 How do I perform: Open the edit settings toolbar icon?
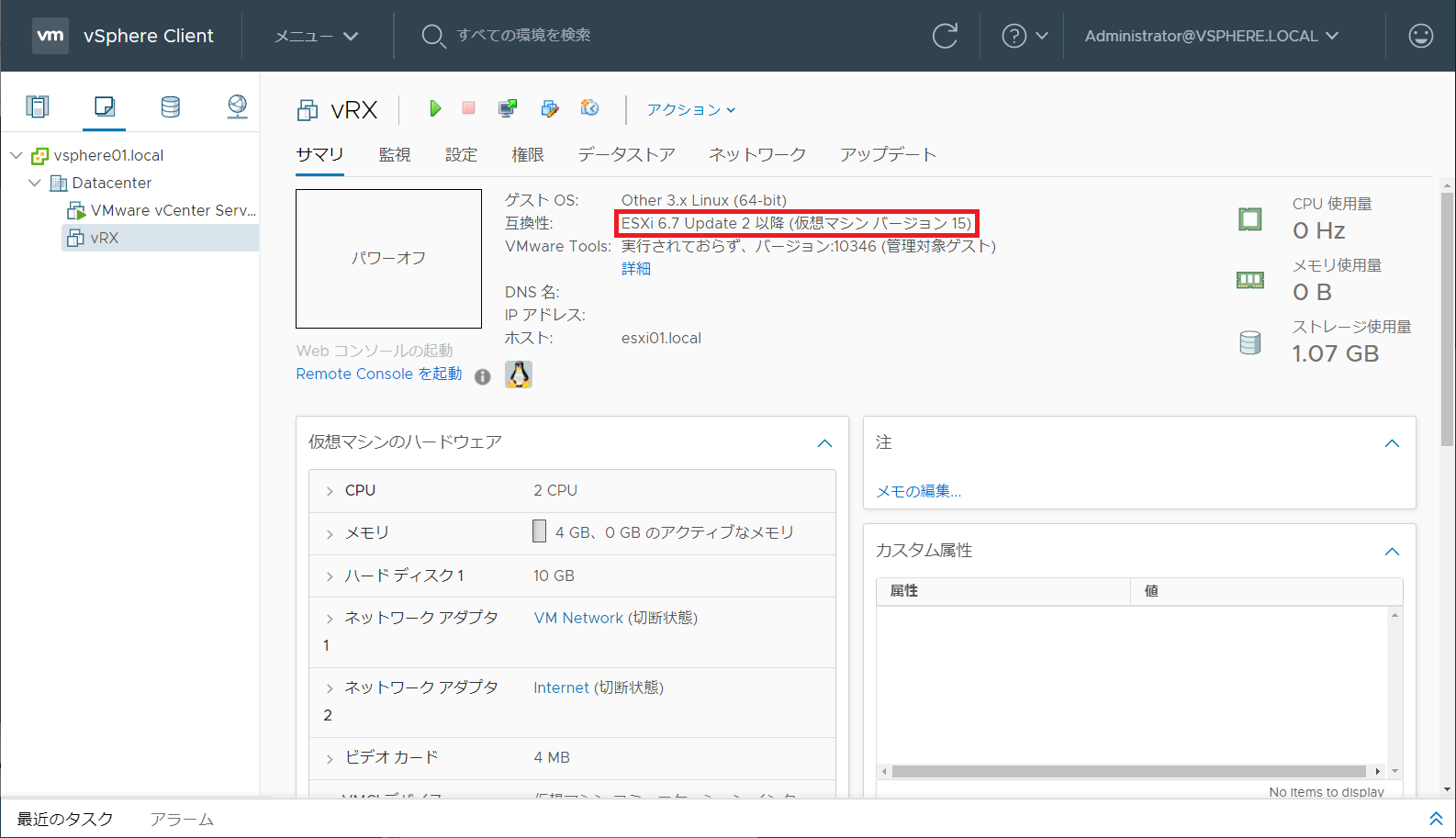pos(550,108)
